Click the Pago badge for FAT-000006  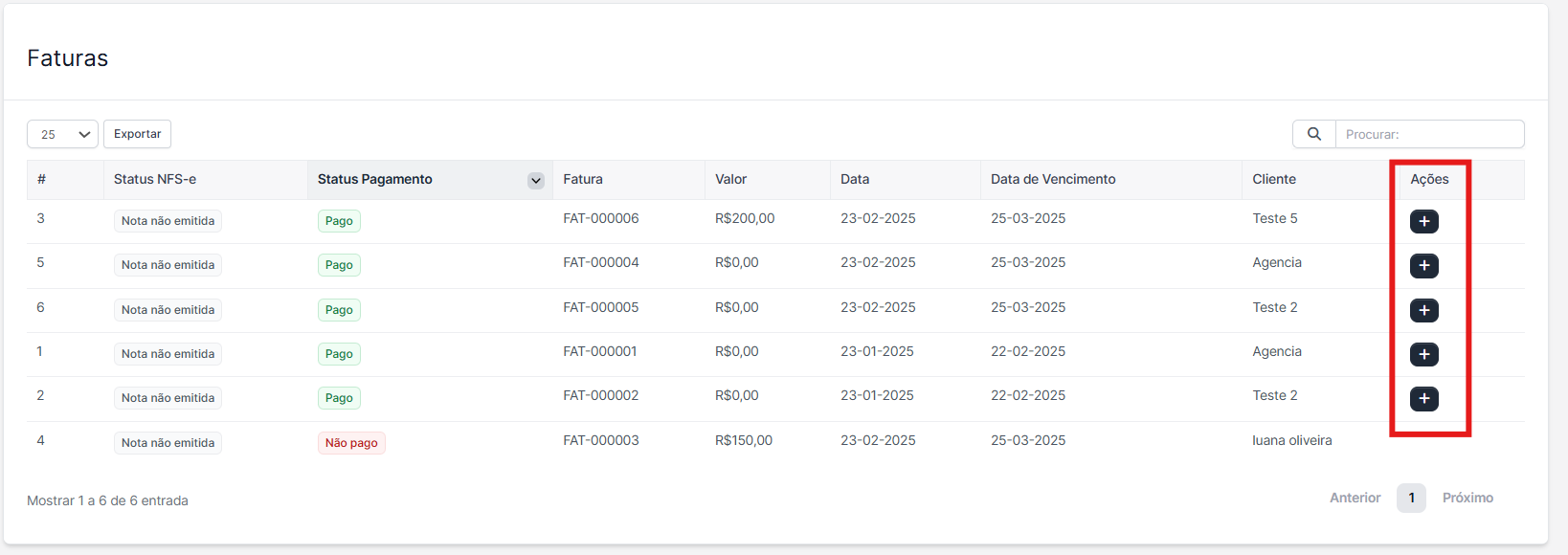click(339, 221)
